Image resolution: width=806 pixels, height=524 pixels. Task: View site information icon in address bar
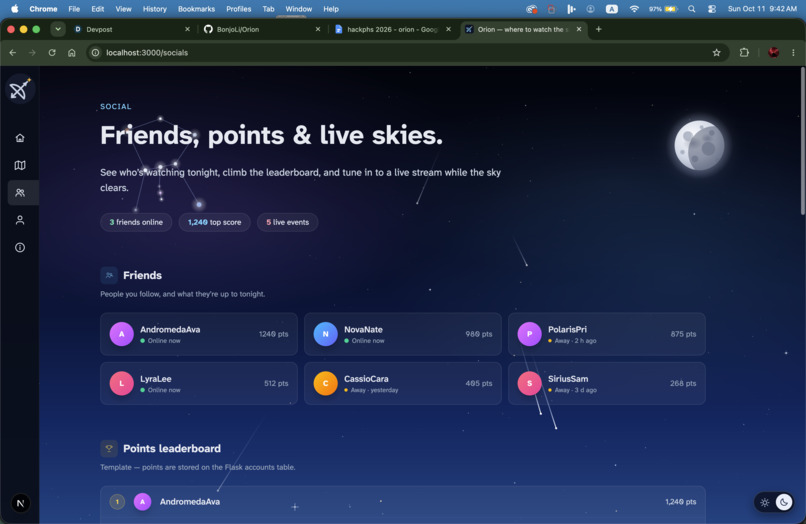(96, 52)
